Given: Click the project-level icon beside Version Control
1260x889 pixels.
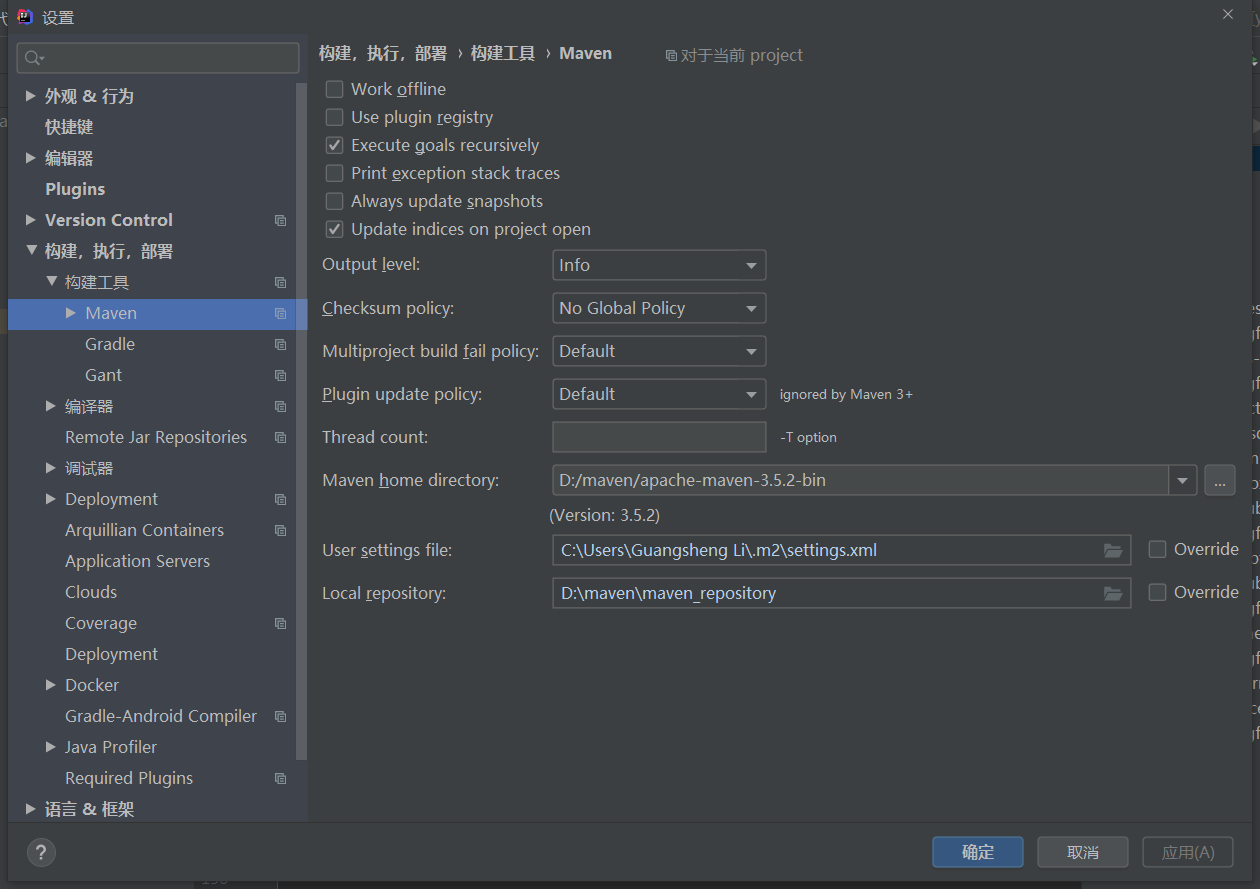Looking at the screenshot, I should [x=280, y=220].
